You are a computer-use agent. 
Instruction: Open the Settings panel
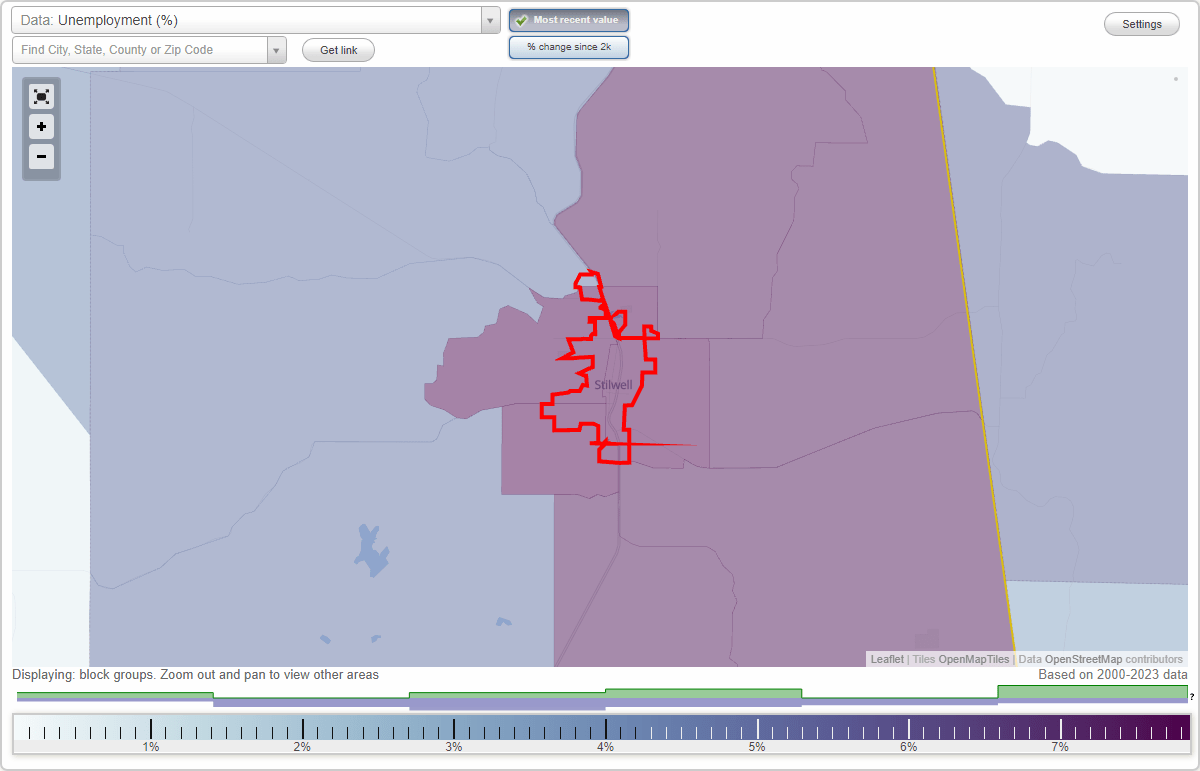(x=1141, y=23)
